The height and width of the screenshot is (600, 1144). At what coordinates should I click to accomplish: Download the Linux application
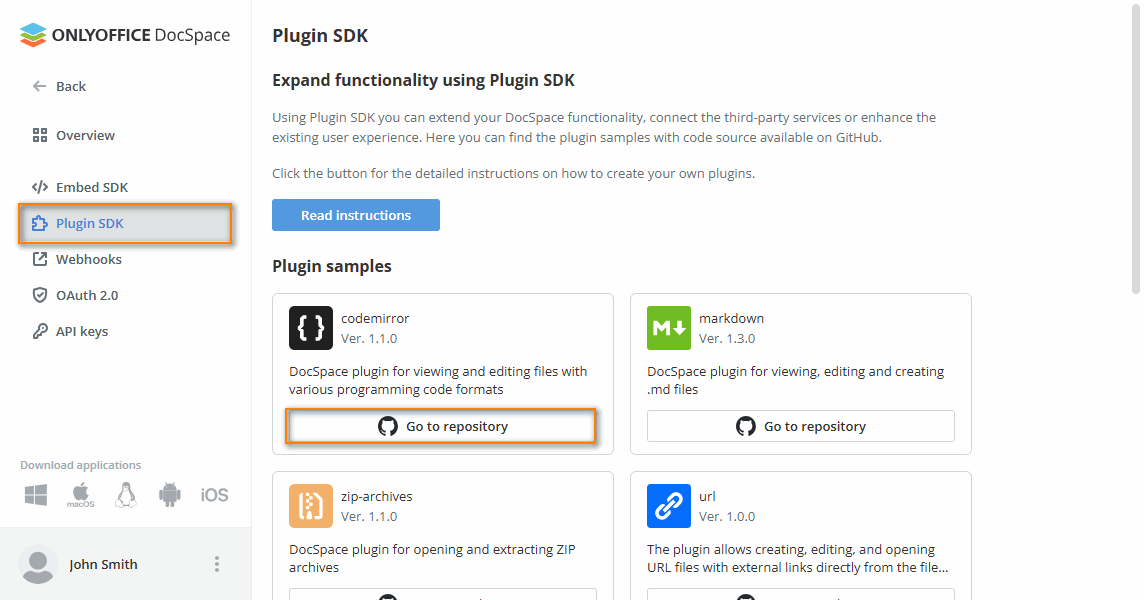pyautogui.click(x=125, y=495)
